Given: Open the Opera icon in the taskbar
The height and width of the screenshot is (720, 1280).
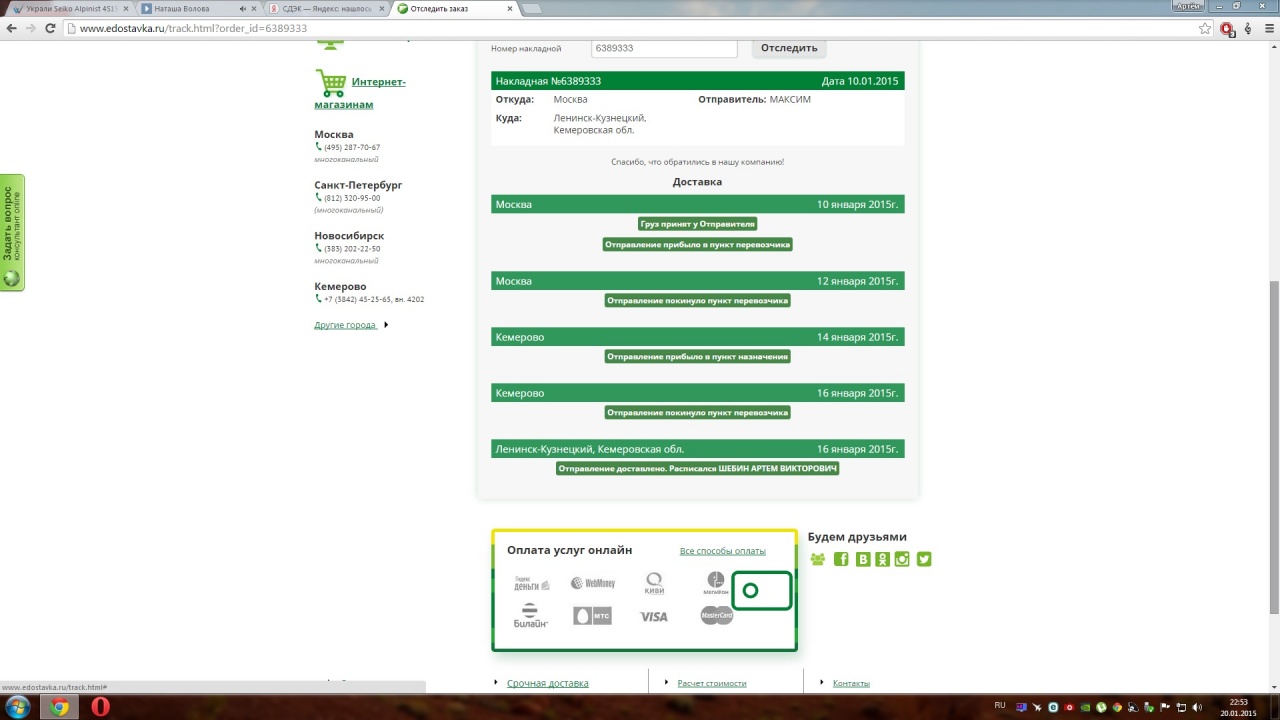Looking at the screenshot, I should [100, 707].
